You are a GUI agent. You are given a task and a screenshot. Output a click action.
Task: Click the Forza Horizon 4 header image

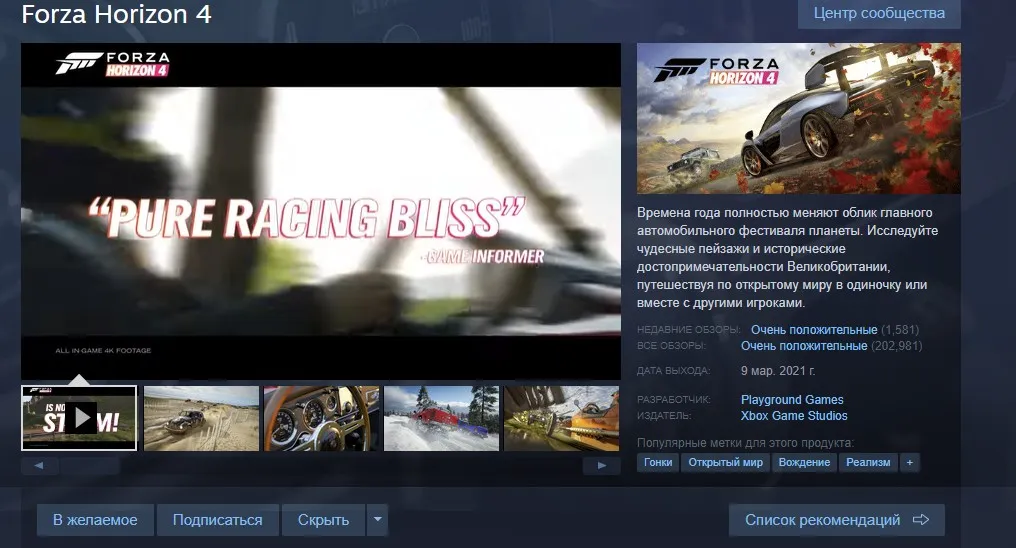click(799, 118)
